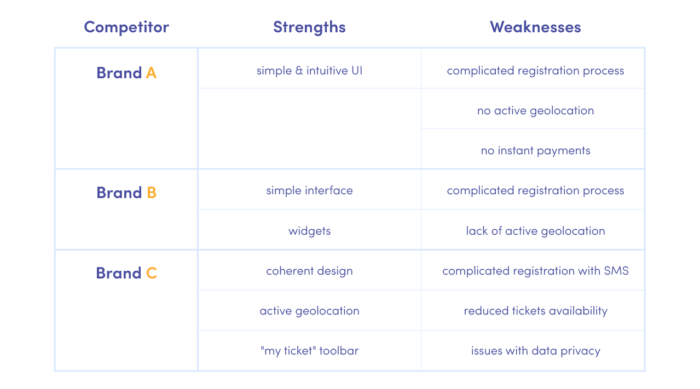Click the 'reduced tickets availability' cell
The width and height of the screenshot is (700, 389).
[533, 311]
